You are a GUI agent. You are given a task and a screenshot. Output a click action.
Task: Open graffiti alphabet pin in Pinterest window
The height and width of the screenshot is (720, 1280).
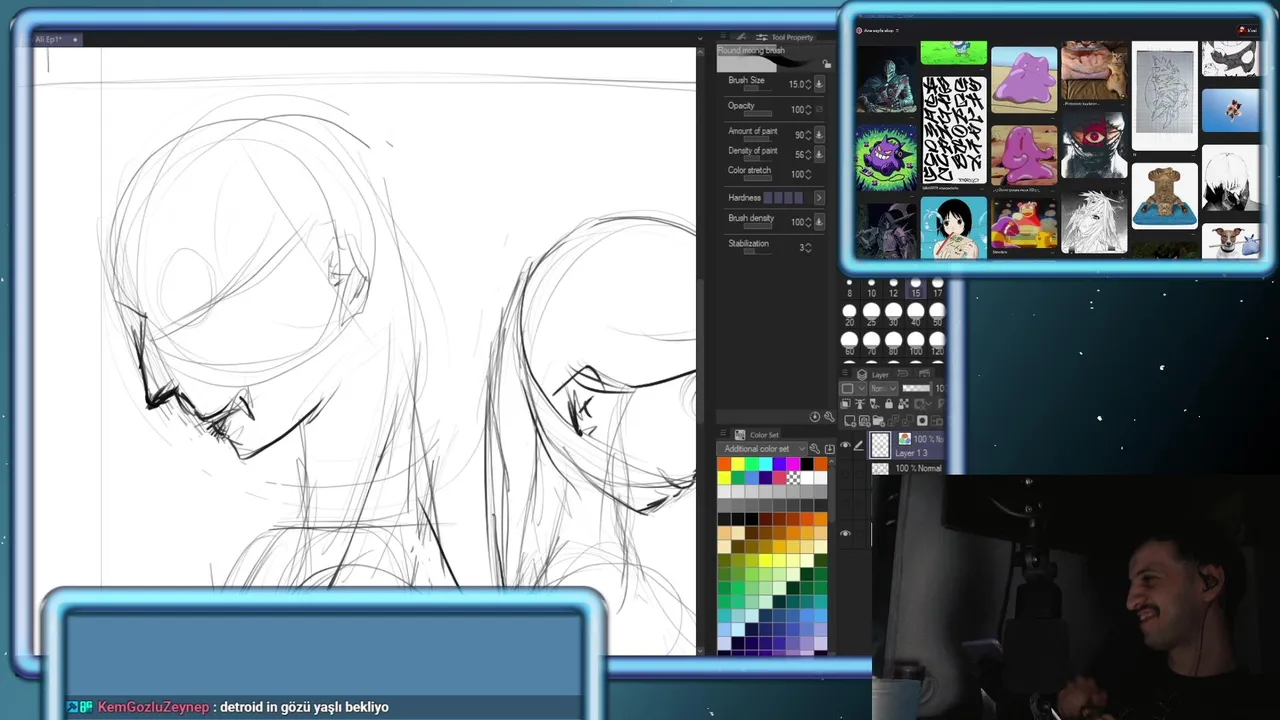point(953,130)
